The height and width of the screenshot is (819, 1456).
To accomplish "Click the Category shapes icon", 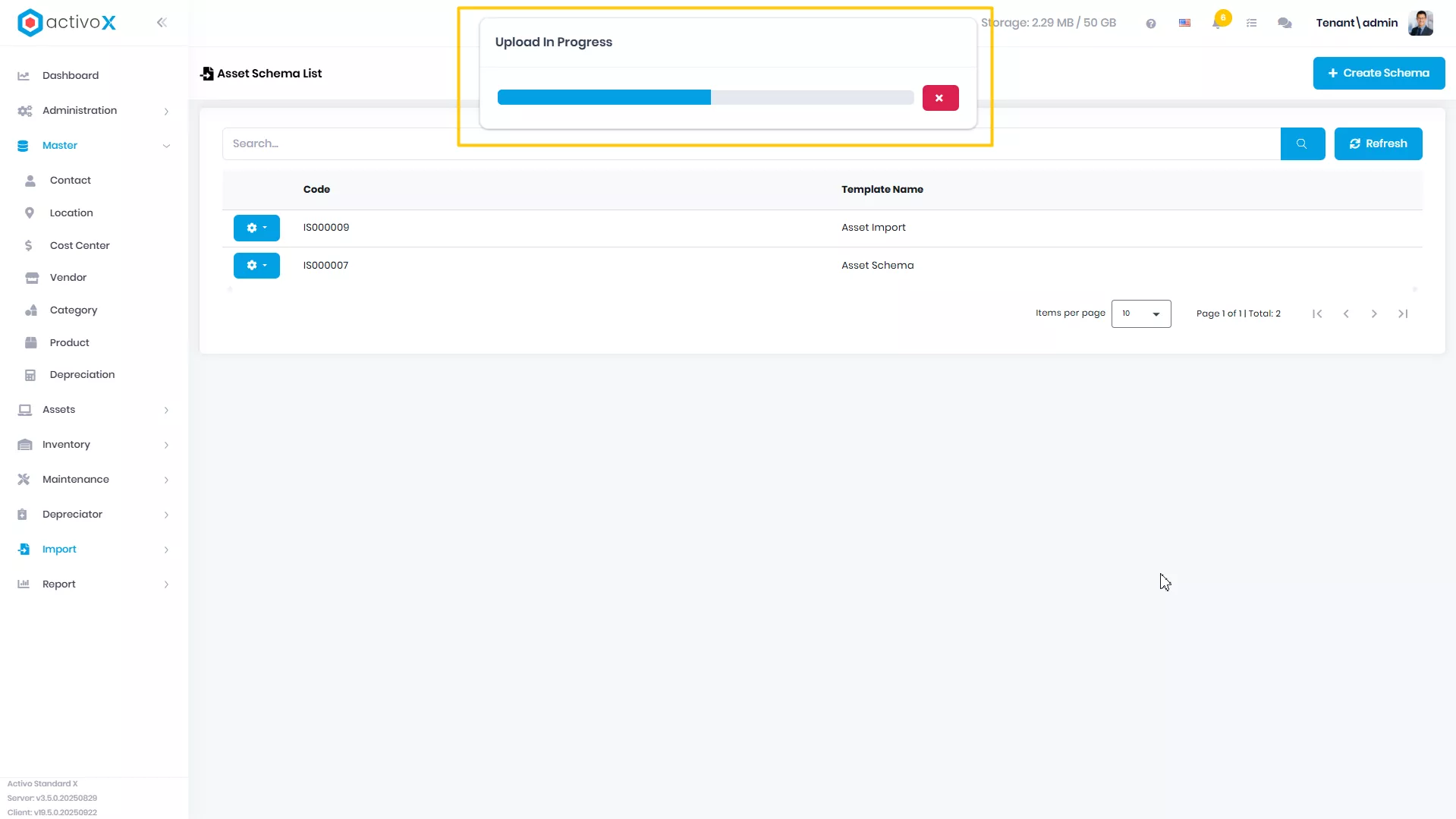I will coord(31,310).
